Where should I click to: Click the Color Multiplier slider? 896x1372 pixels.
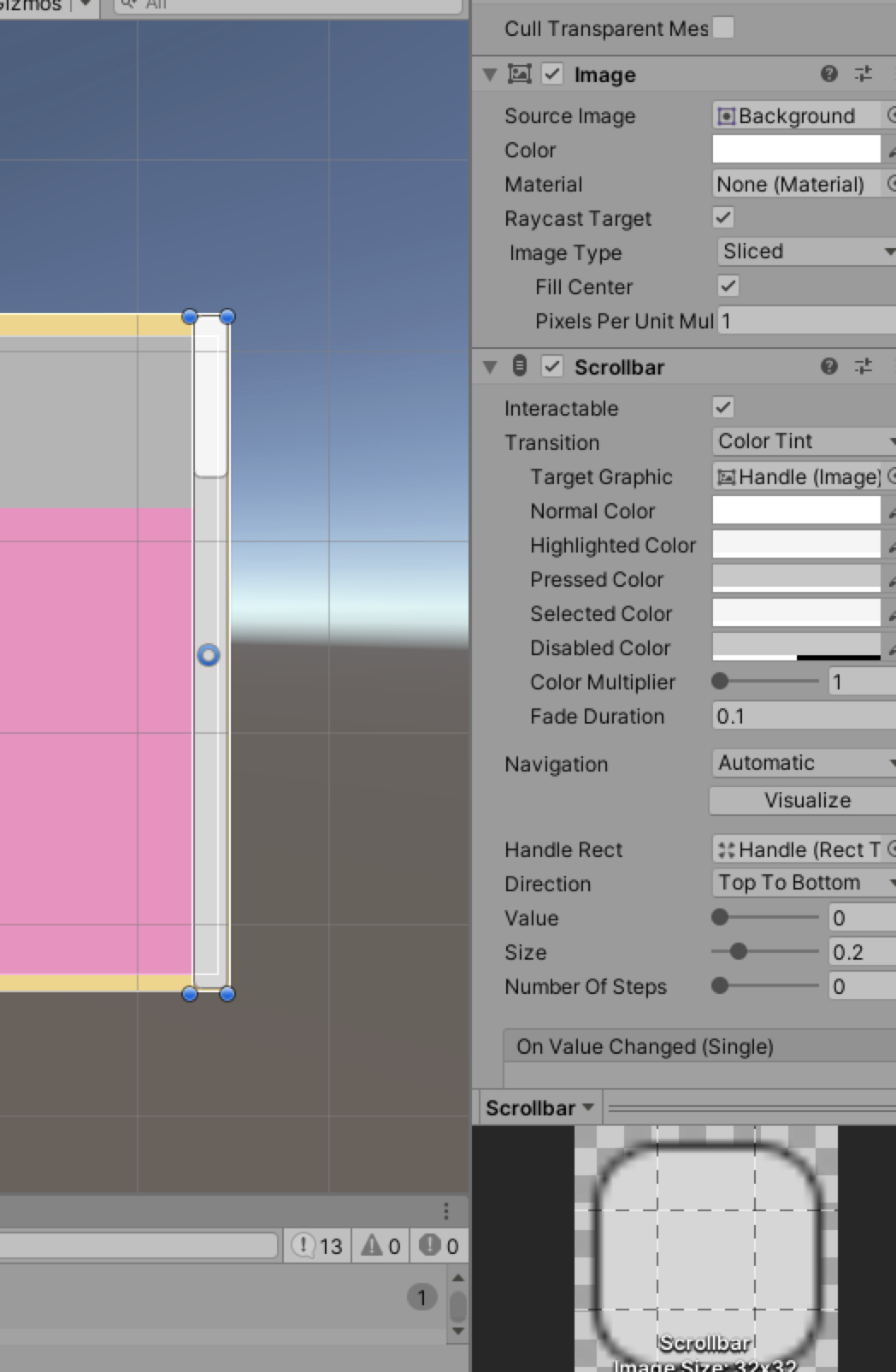765,682
